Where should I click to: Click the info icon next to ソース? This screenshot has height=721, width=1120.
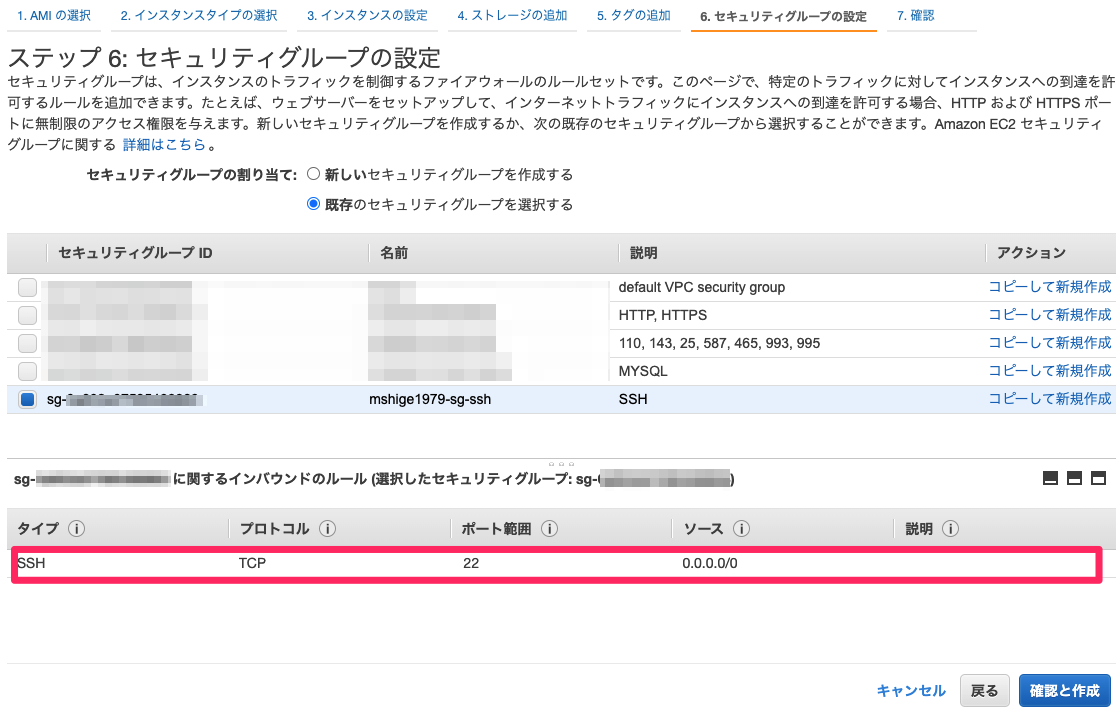click(742, 529)
